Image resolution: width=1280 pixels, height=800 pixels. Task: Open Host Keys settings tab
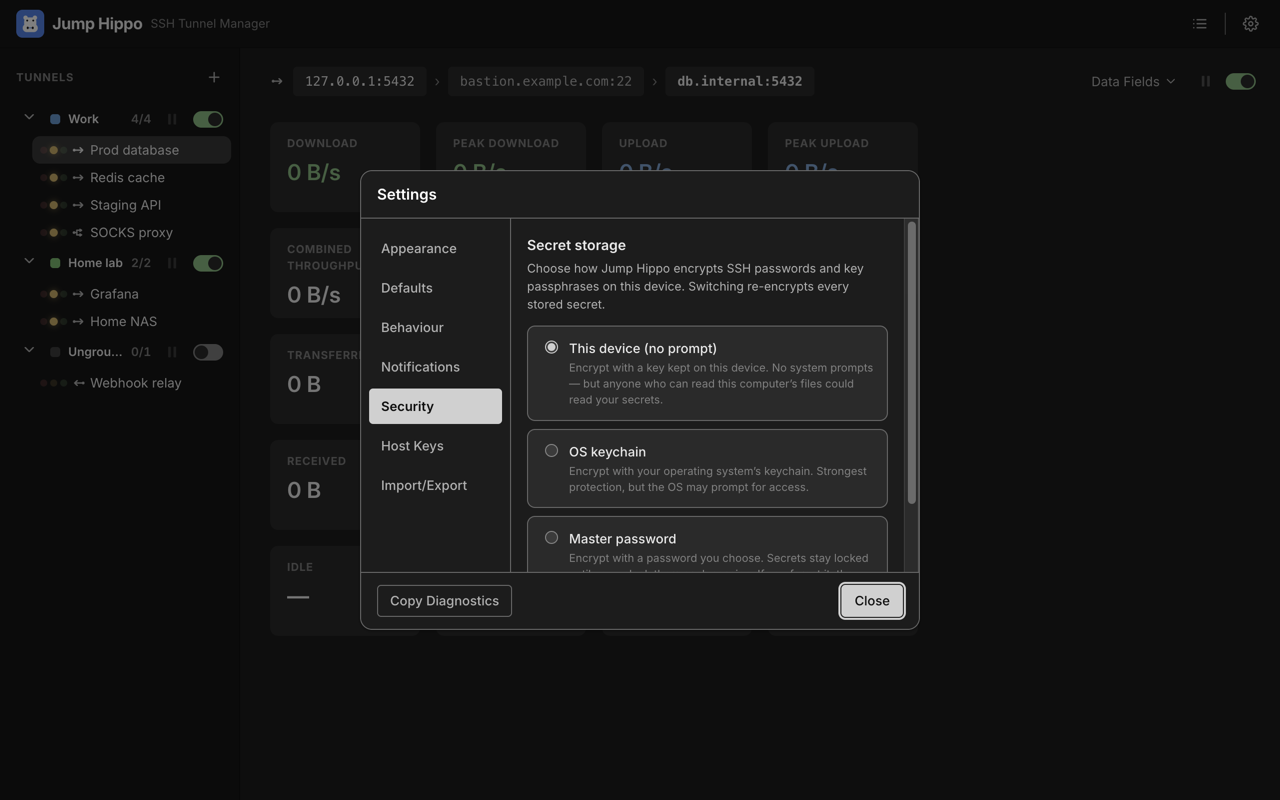(x=435, y=446)
